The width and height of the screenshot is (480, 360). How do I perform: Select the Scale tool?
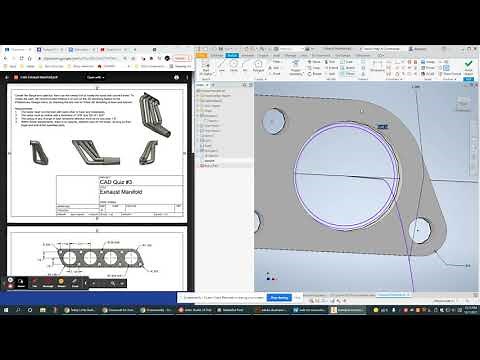point(347,62)
